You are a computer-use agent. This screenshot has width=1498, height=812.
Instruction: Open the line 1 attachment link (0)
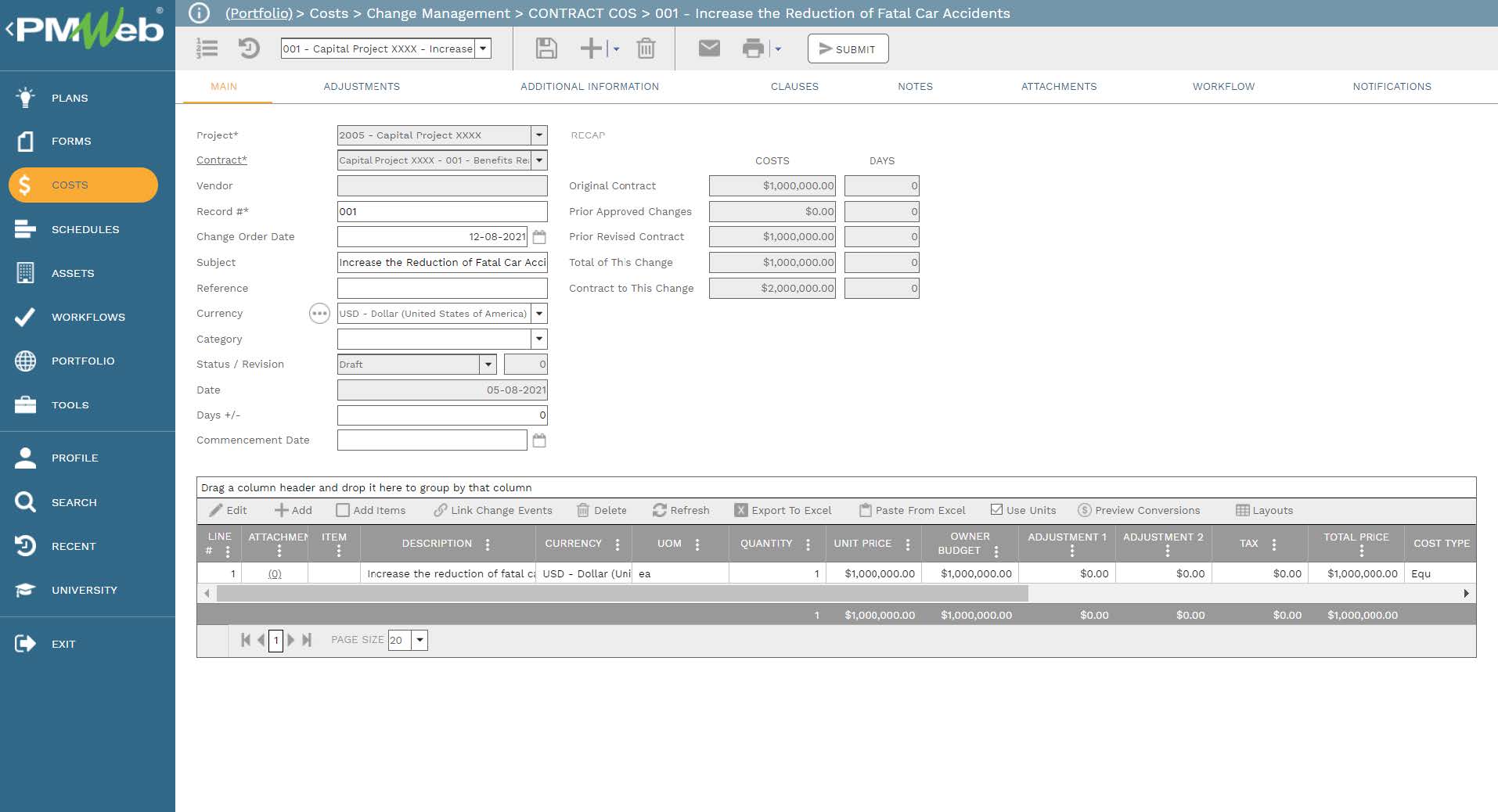tap(275, 573)
